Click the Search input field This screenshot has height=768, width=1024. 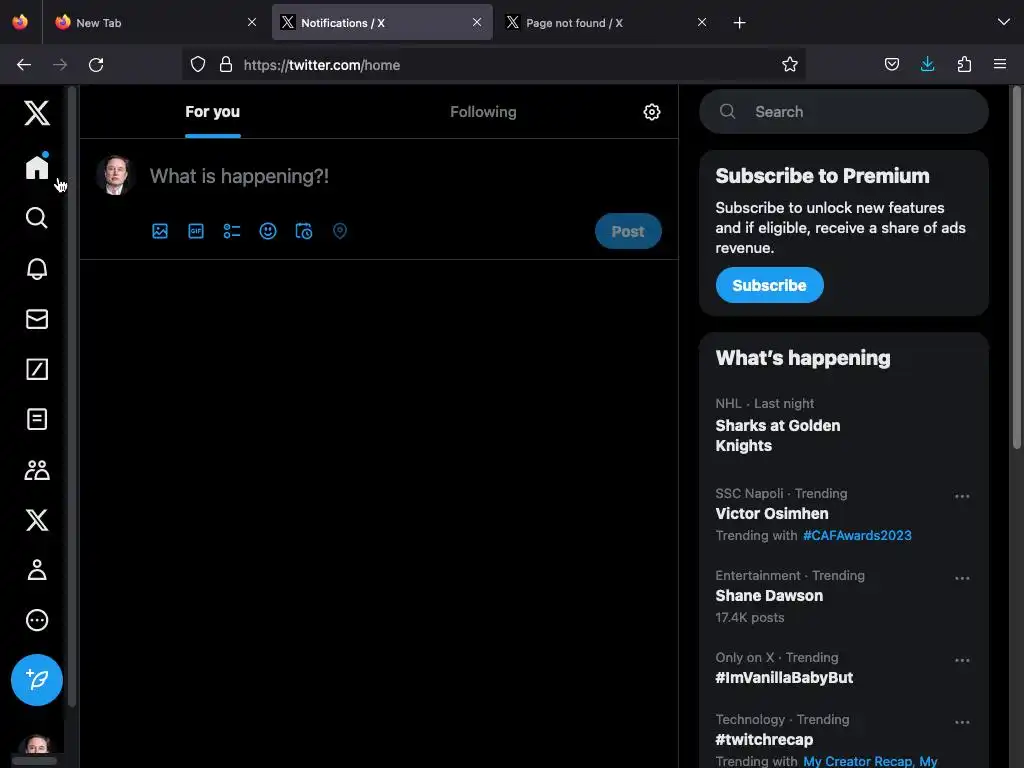tap(844, 112)
